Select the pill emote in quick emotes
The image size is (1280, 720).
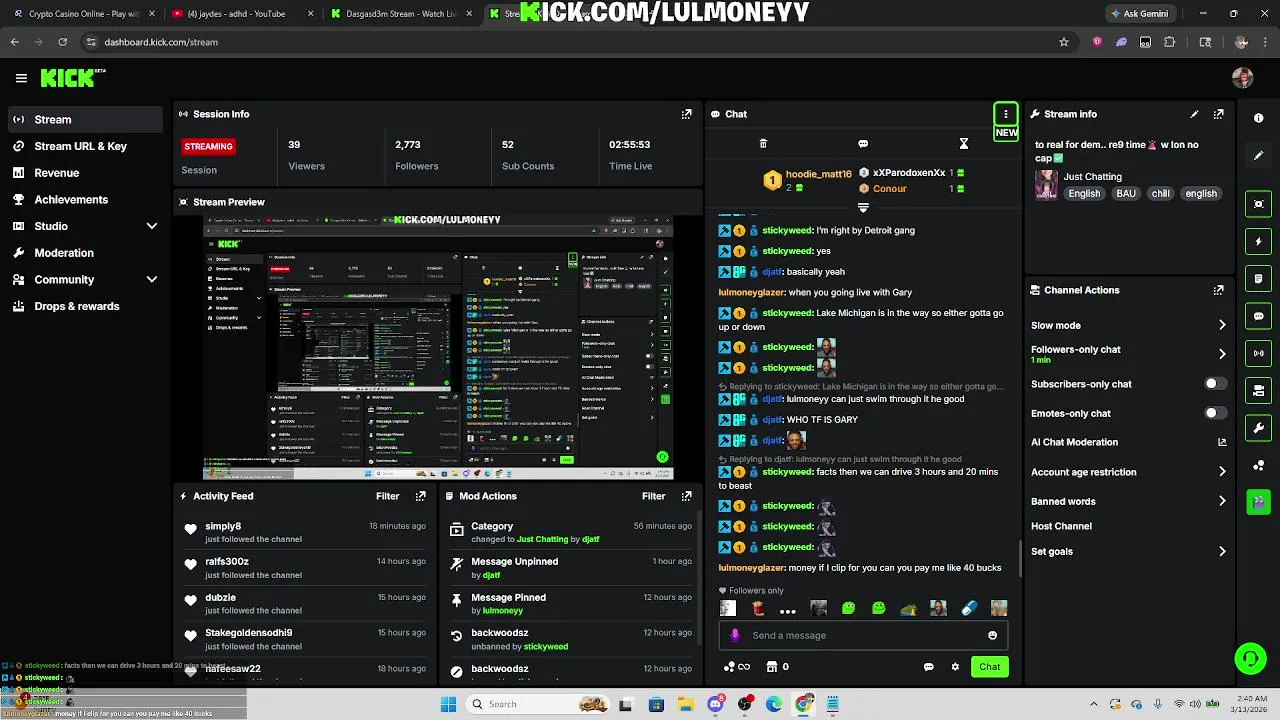pyautogui.click(x=968, y=608)
